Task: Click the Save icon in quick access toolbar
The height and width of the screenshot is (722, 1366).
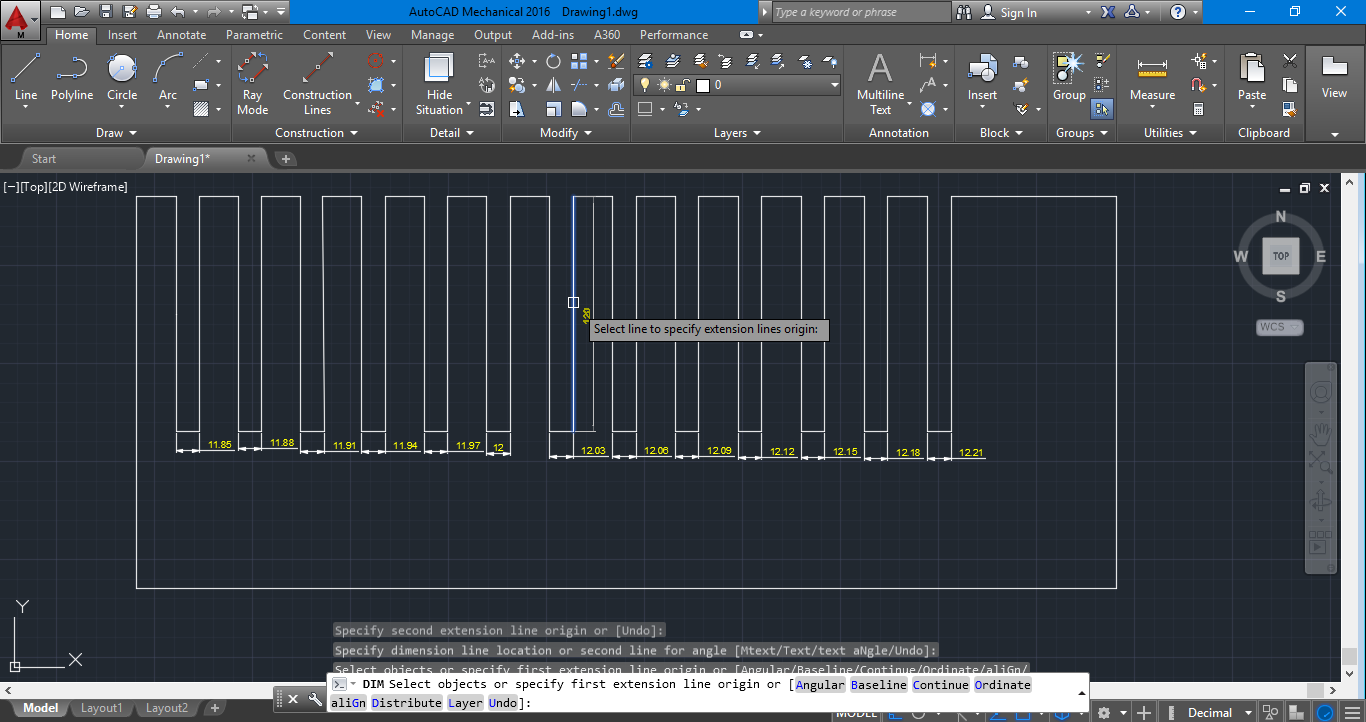Action: coord(106,12)
